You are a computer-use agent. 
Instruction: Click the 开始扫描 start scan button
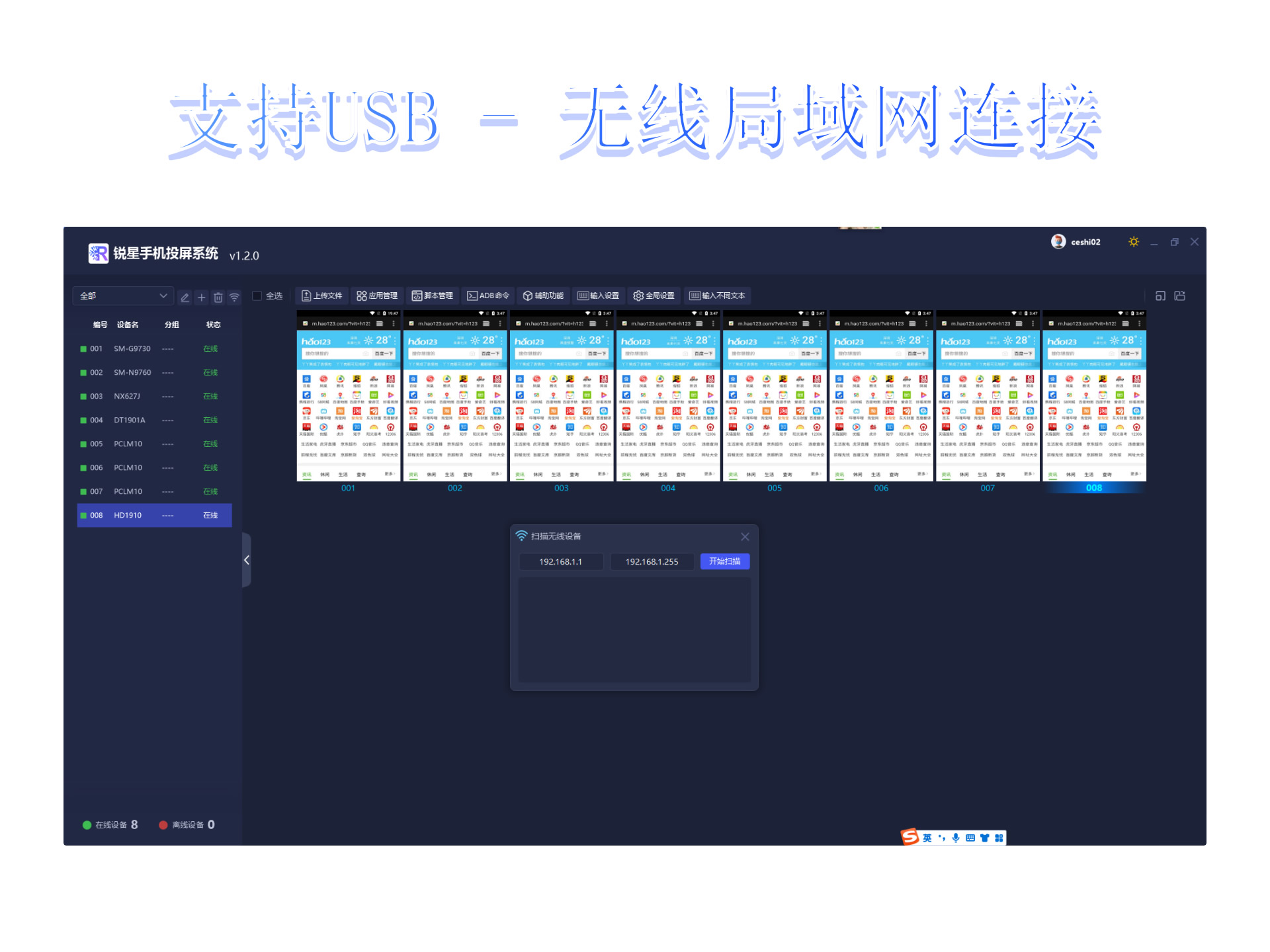point(725,561)
